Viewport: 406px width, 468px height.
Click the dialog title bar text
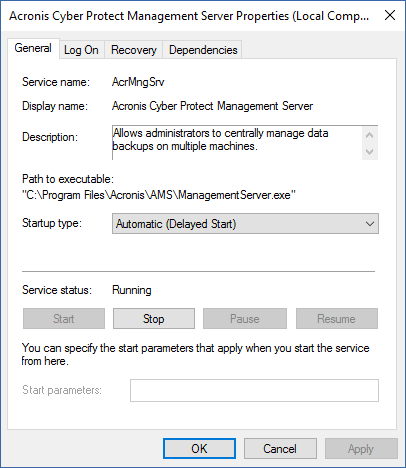[189, 16]
